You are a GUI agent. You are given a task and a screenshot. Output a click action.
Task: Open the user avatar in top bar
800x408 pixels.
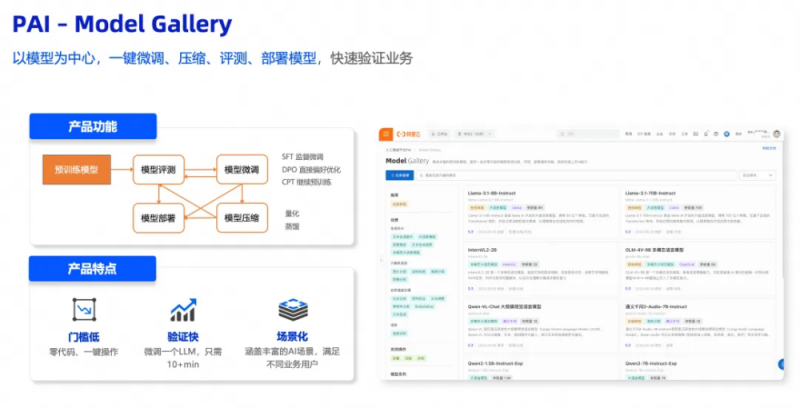[x=777, y=134]
